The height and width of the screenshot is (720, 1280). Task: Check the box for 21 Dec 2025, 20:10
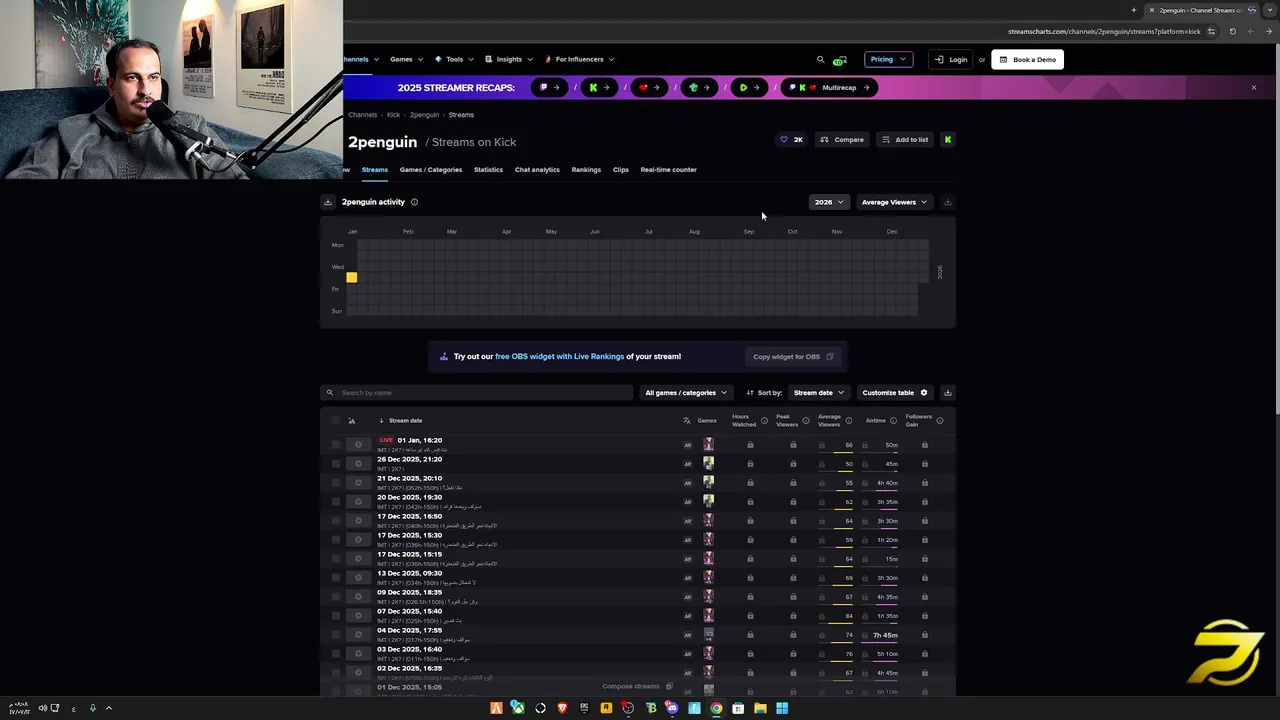coord(336,483)
